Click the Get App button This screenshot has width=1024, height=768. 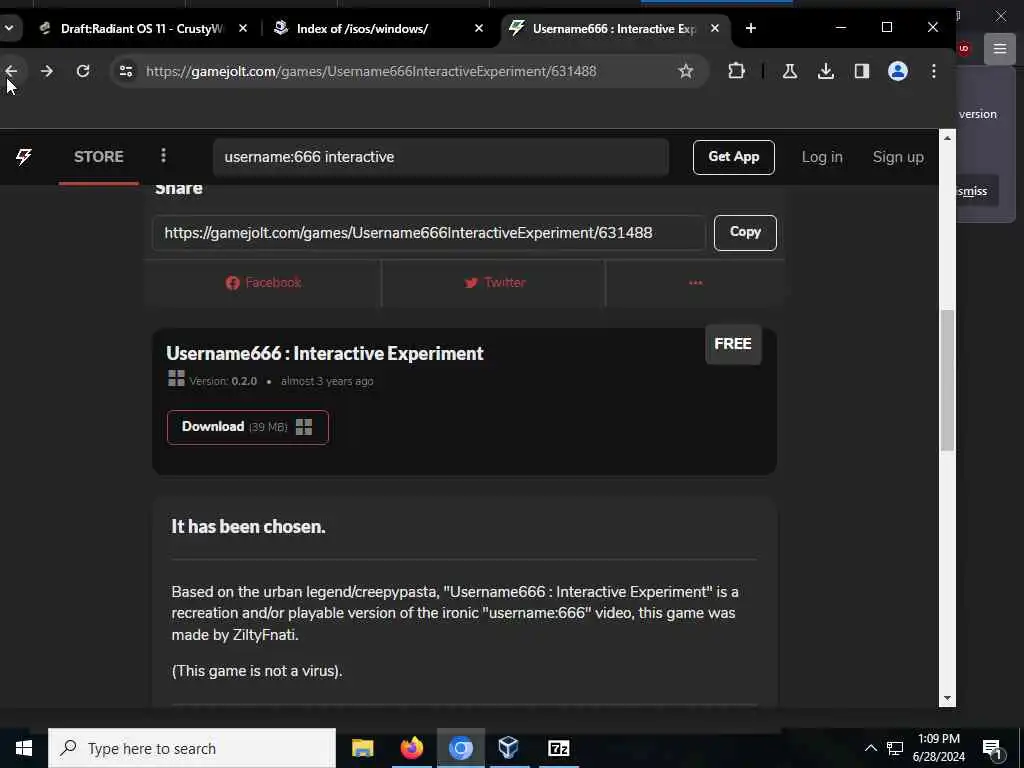(x=733, y=157)
